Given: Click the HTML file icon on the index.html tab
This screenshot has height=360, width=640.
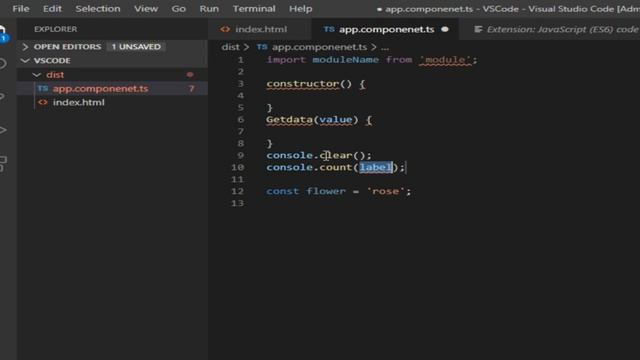Looking at the screenshot, I should 225,29.
